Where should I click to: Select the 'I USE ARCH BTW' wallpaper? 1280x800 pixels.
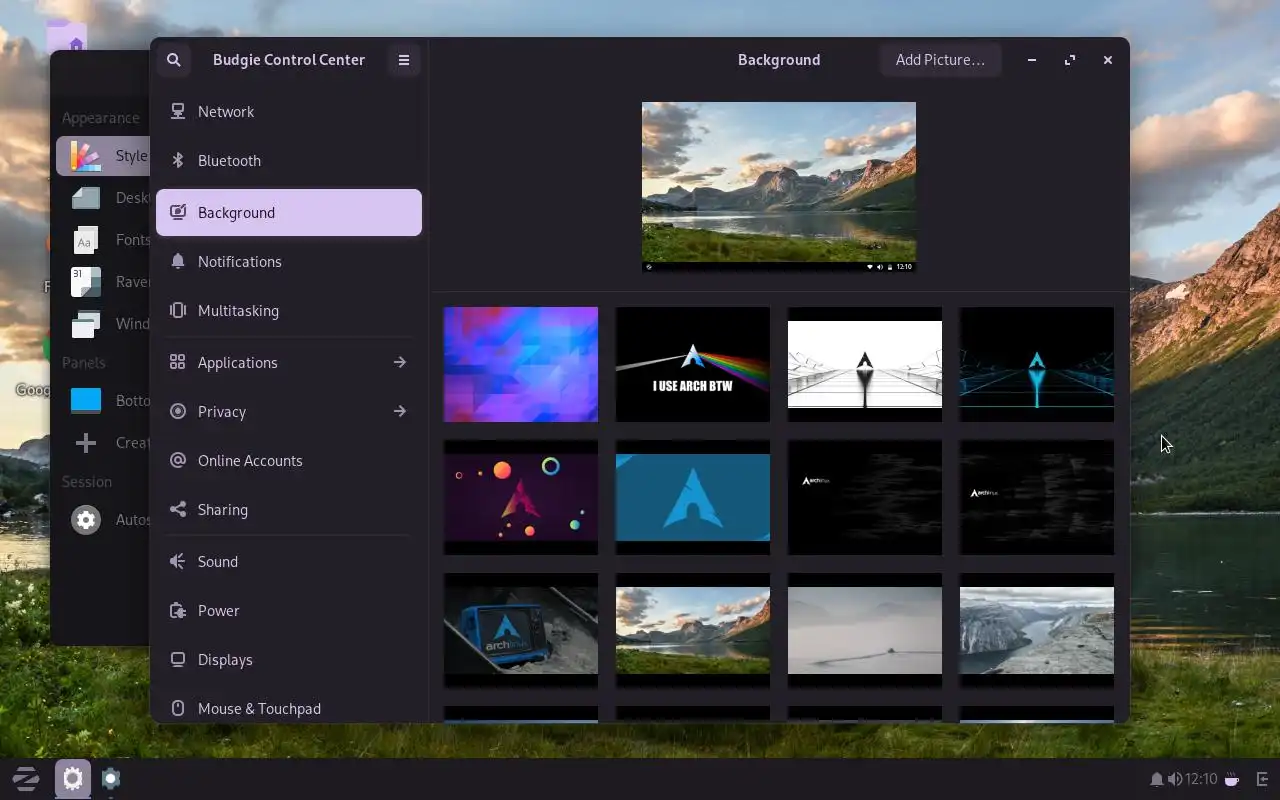pos(693,364)
